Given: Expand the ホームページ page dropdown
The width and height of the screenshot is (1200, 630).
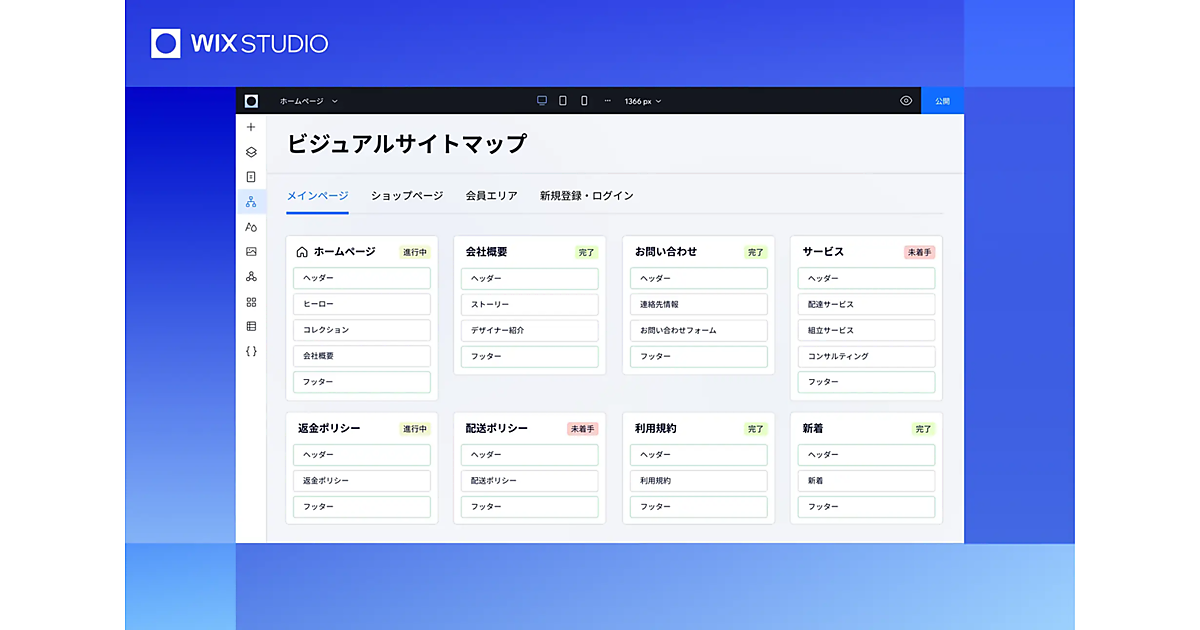Looking at the screenshot, I should [308, 101].
